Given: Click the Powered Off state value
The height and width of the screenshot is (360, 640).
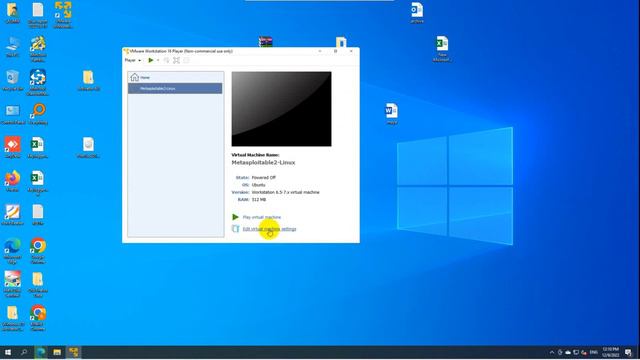Looking at the screenshot, I should click(x=264, y=178).
